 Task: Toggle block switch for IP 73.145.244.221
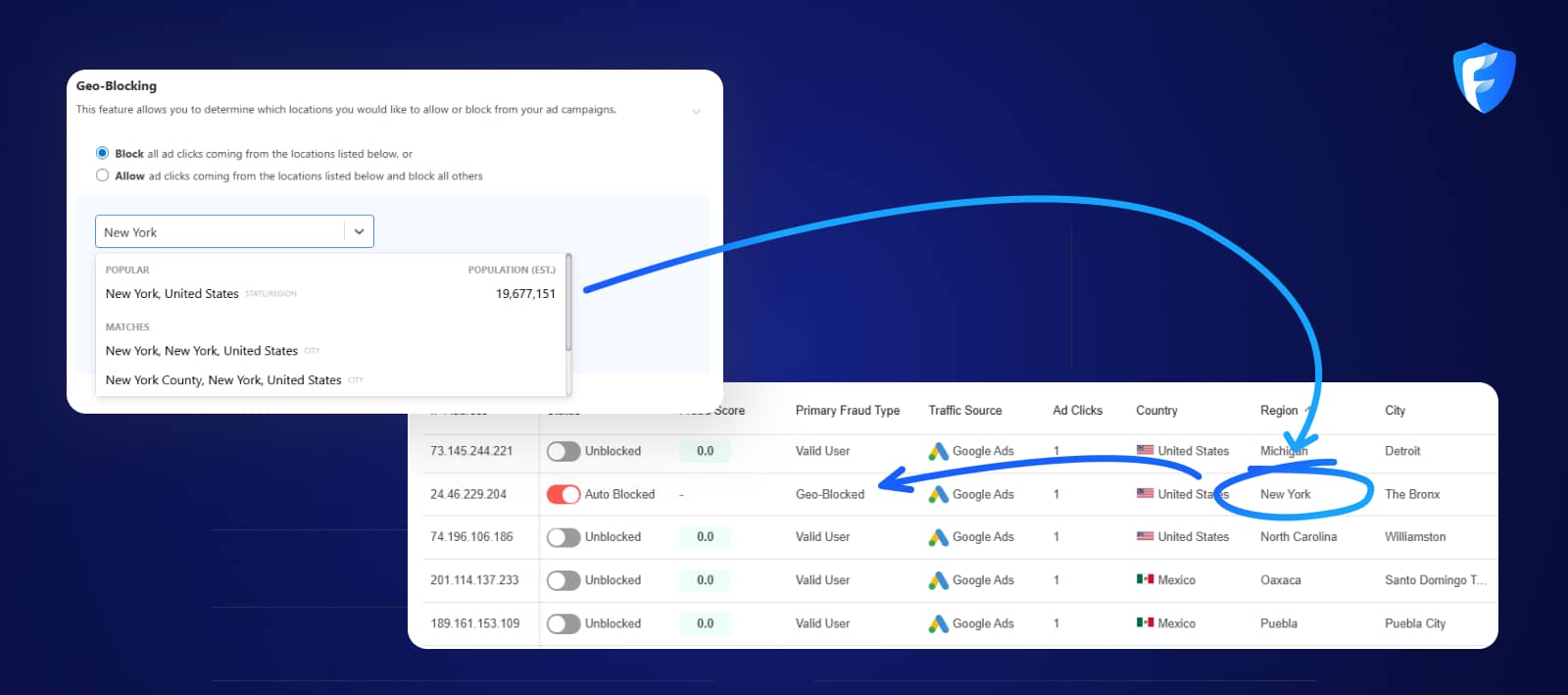tap(563, 451)
